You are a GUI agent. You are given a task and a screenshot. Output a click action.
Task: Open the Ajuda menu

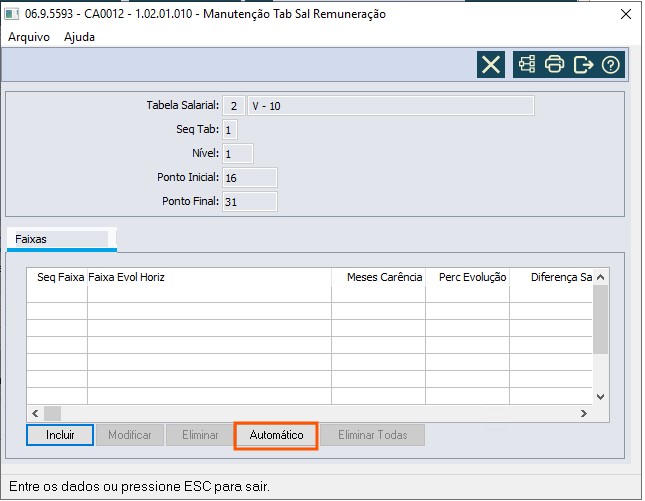79,37
